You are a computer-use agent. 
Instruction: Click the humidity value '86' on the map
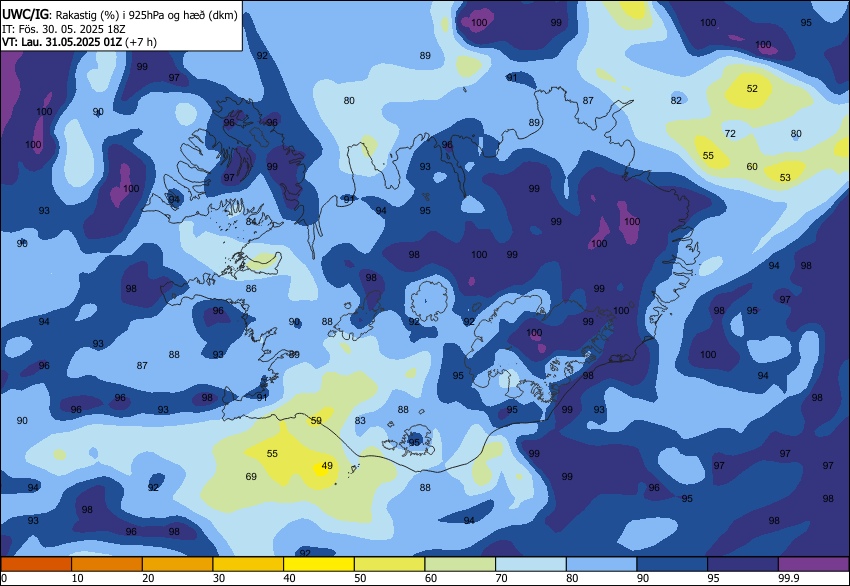click(251, 288)
